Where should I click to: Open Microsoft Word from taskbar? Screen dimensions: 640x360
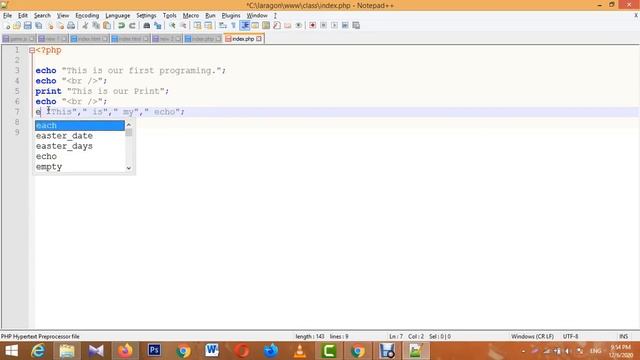[212, 351]
